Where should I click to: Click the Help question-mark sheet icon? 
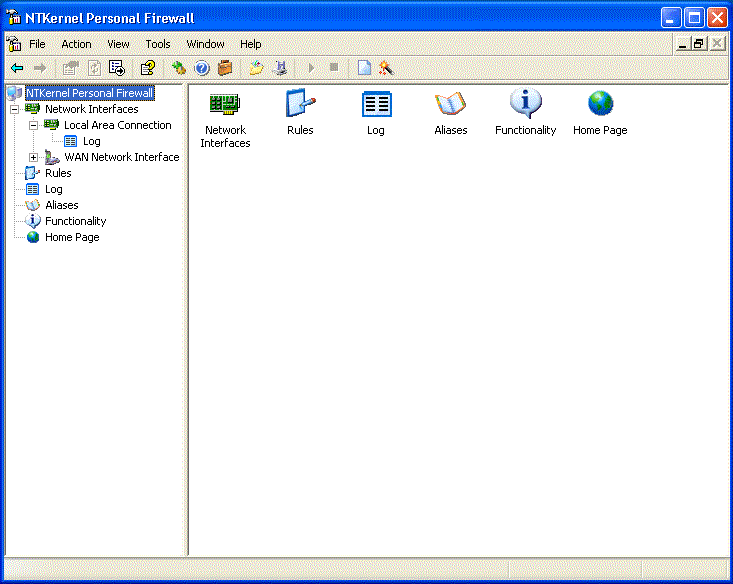(148, 68)
